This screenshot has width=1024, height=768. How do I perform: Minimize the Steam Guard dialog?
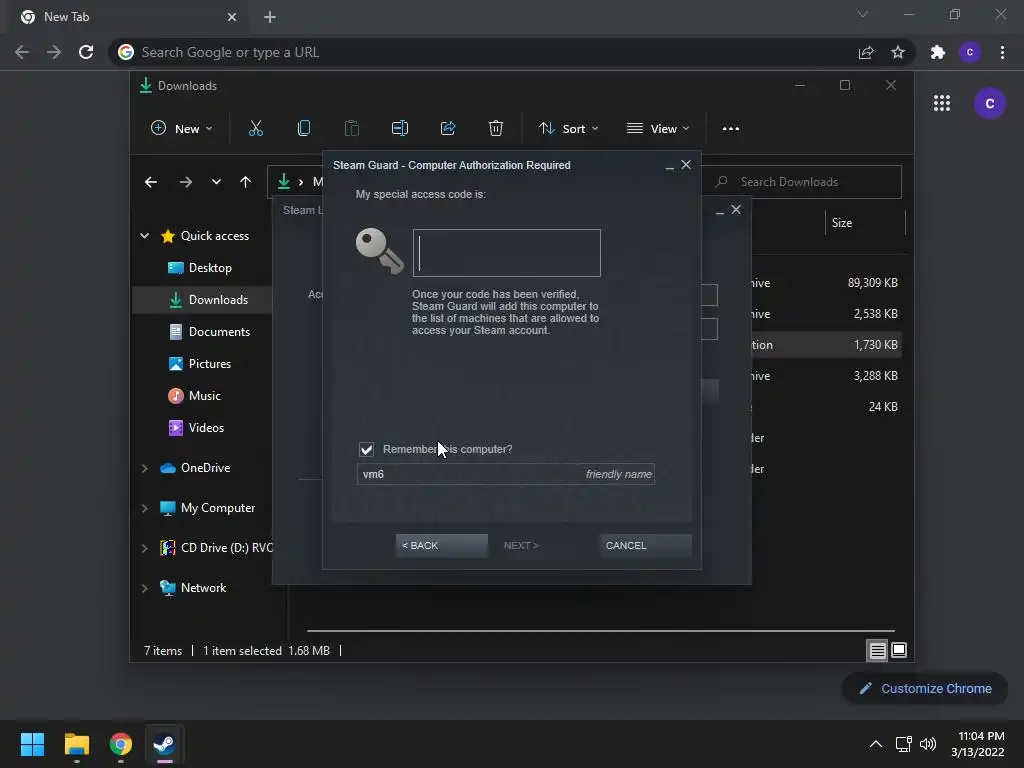669,166
